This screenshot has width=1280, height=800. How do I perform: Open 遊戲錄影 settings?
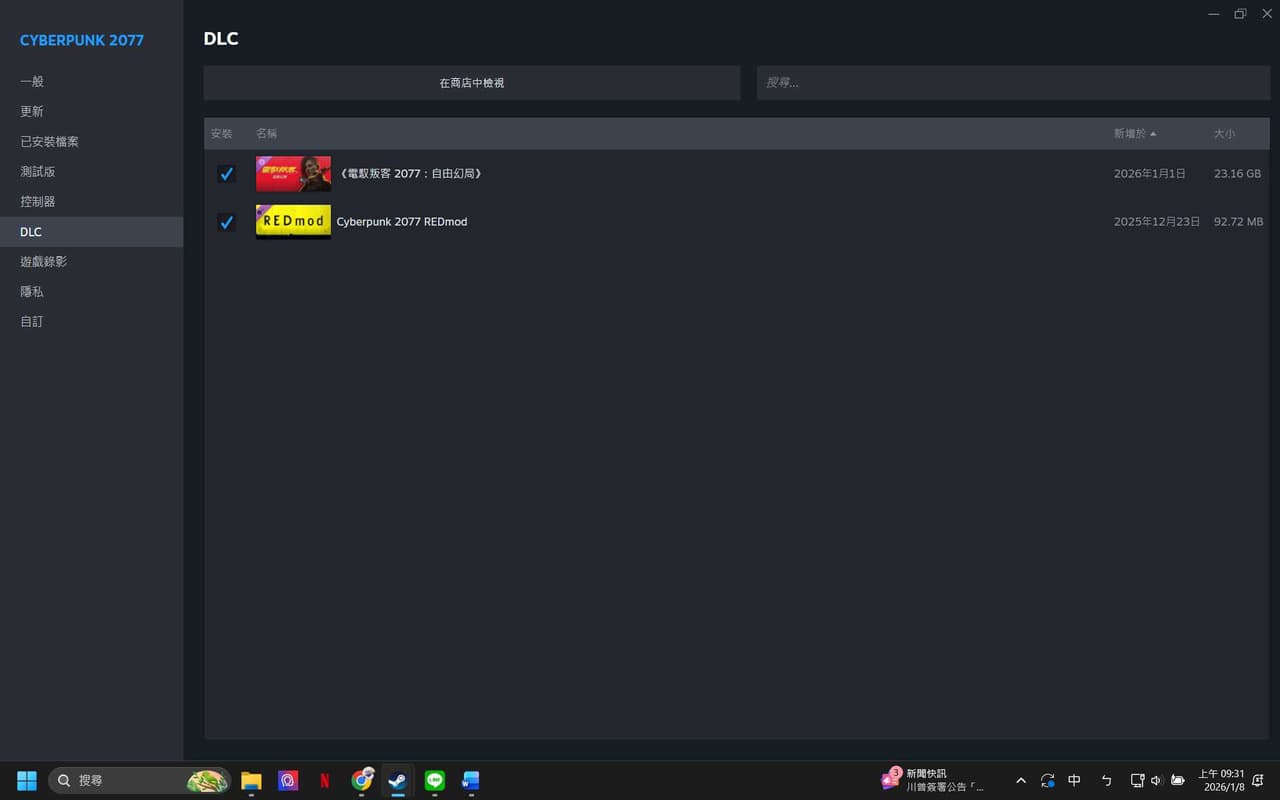point(44,261)
